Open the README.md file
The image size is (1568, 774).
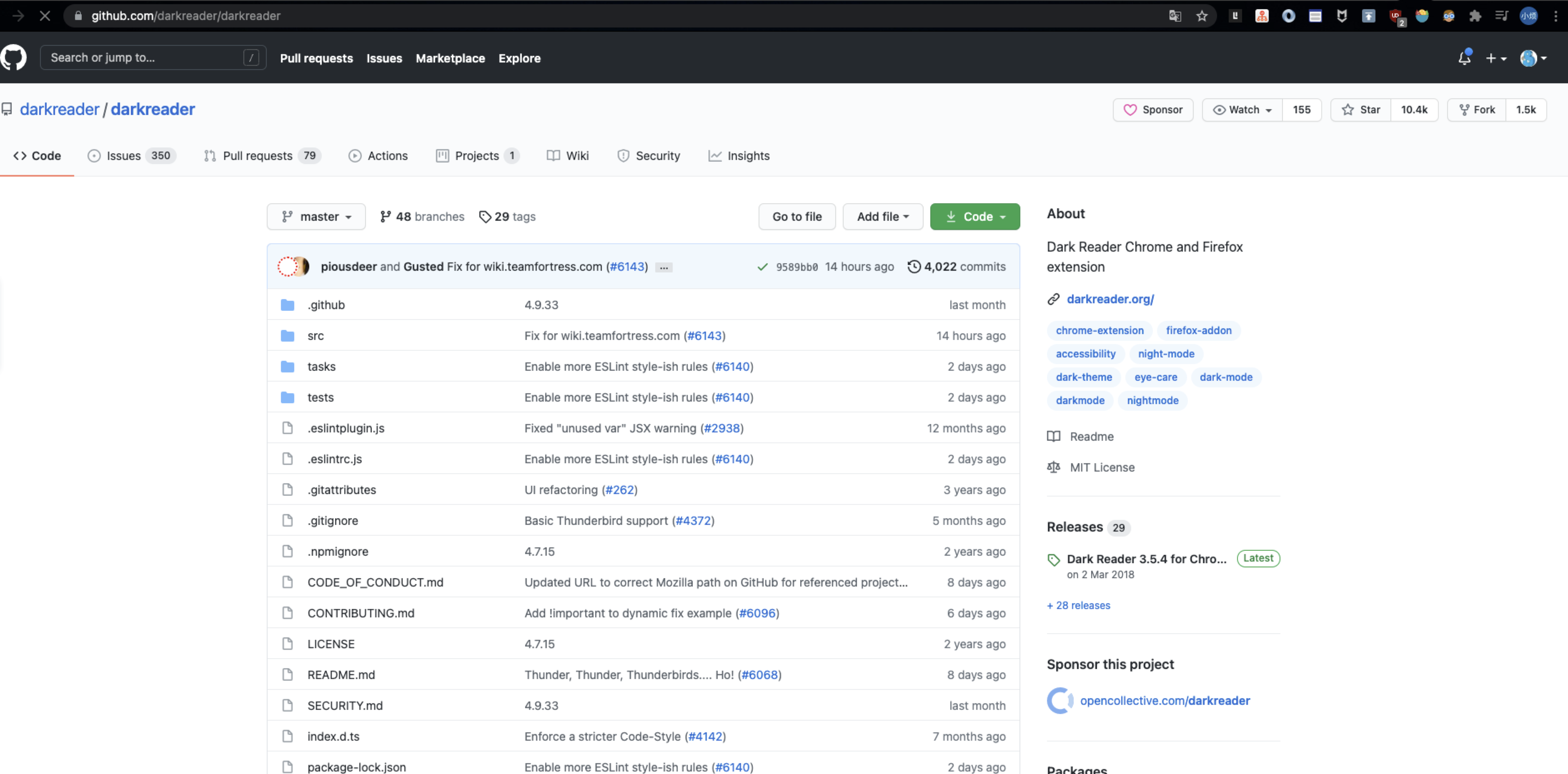[341, 675]
